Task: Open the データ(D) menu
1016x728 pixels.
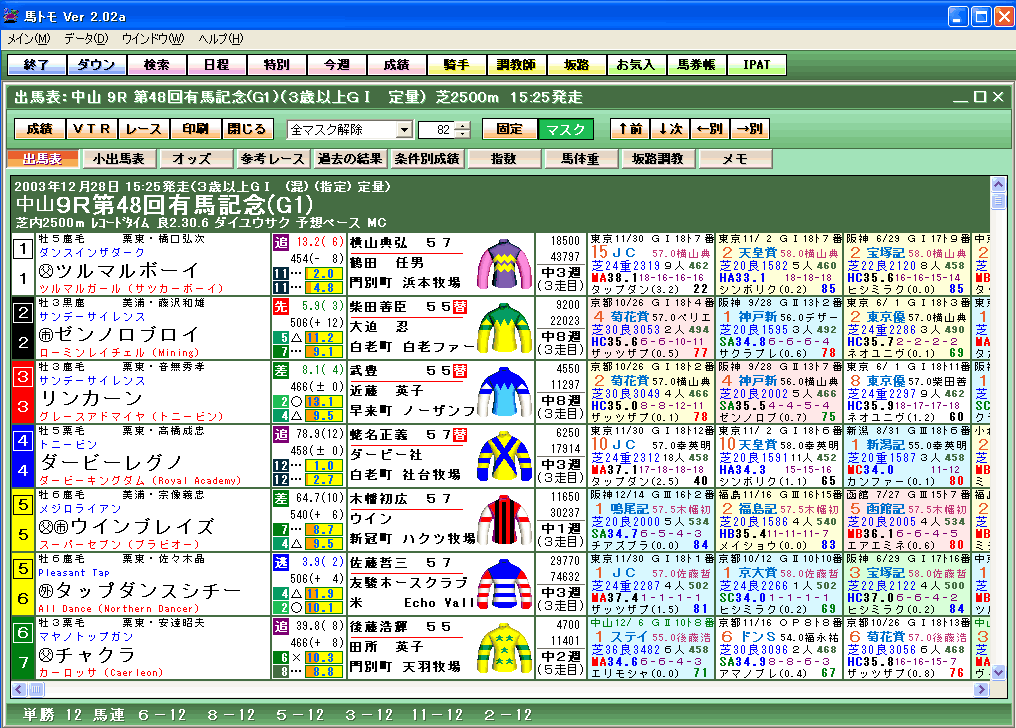Action: tap(85, 39)
